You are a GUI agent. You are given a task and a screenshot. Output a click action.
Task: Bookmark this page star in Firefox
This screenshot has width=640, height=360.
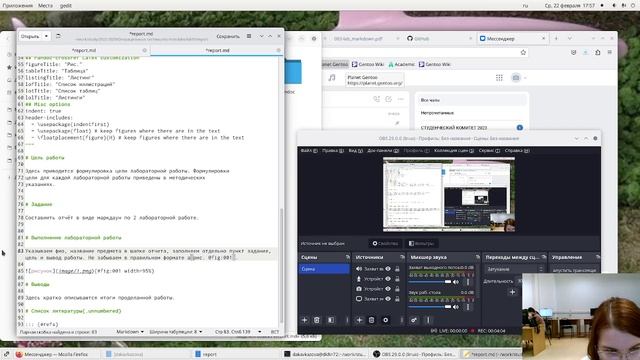(523, 52)
